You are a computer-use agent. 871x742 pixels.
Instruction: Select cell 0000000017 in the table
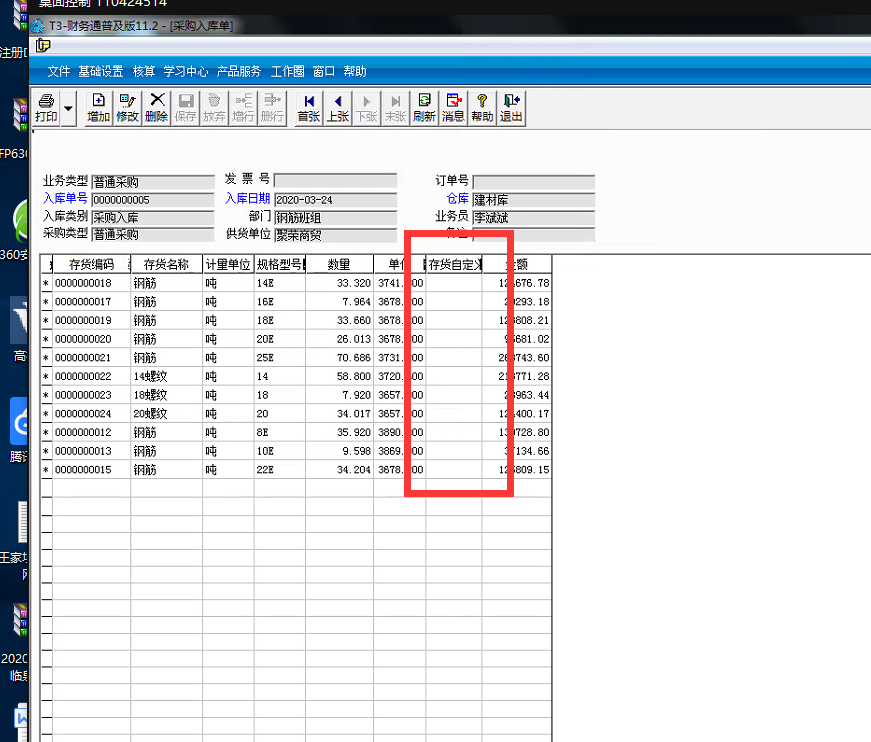click(91, 302)
